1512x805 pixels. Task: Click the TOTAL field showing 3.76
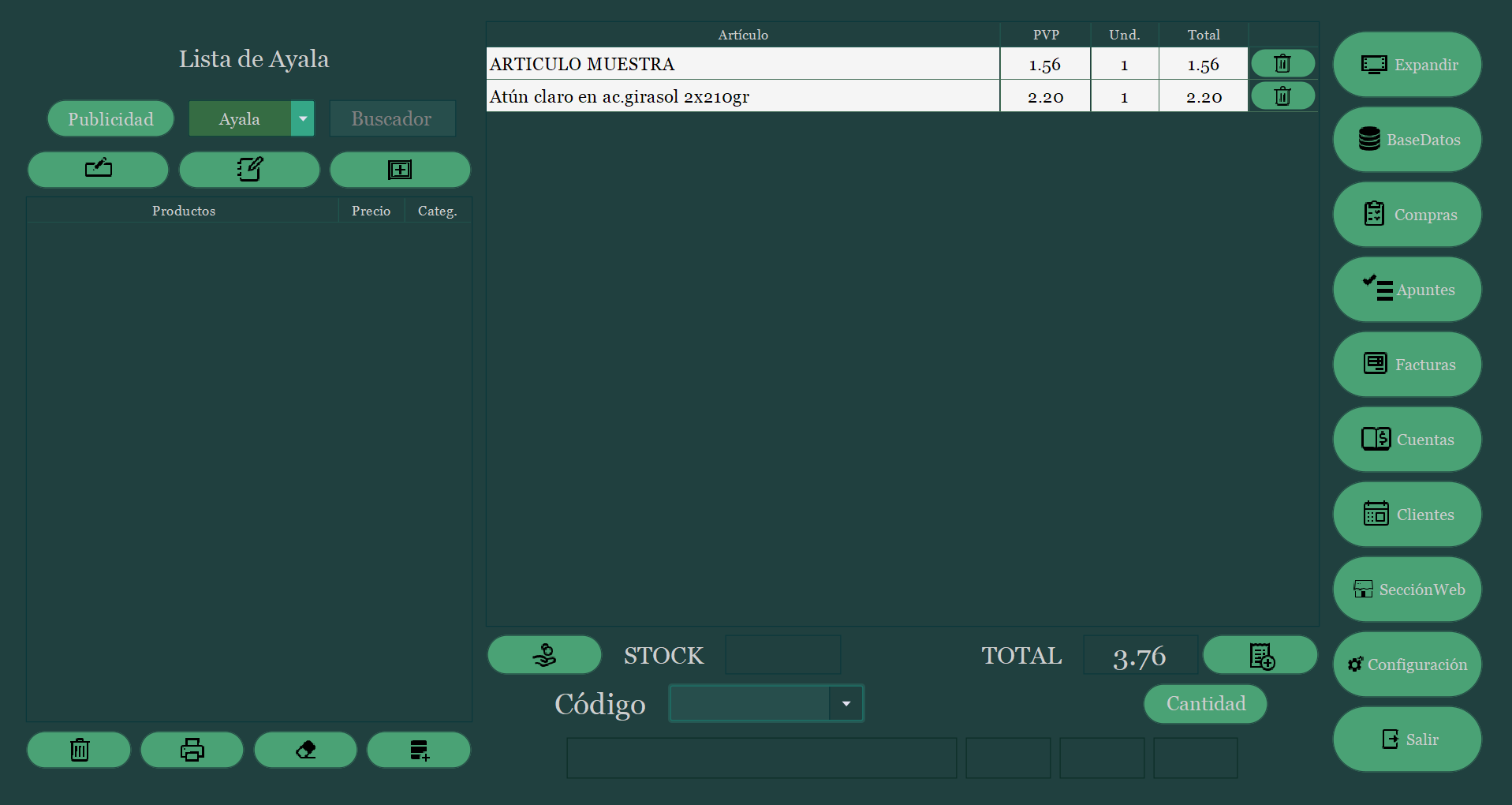pyautogui.click(x=1141, y=655)
